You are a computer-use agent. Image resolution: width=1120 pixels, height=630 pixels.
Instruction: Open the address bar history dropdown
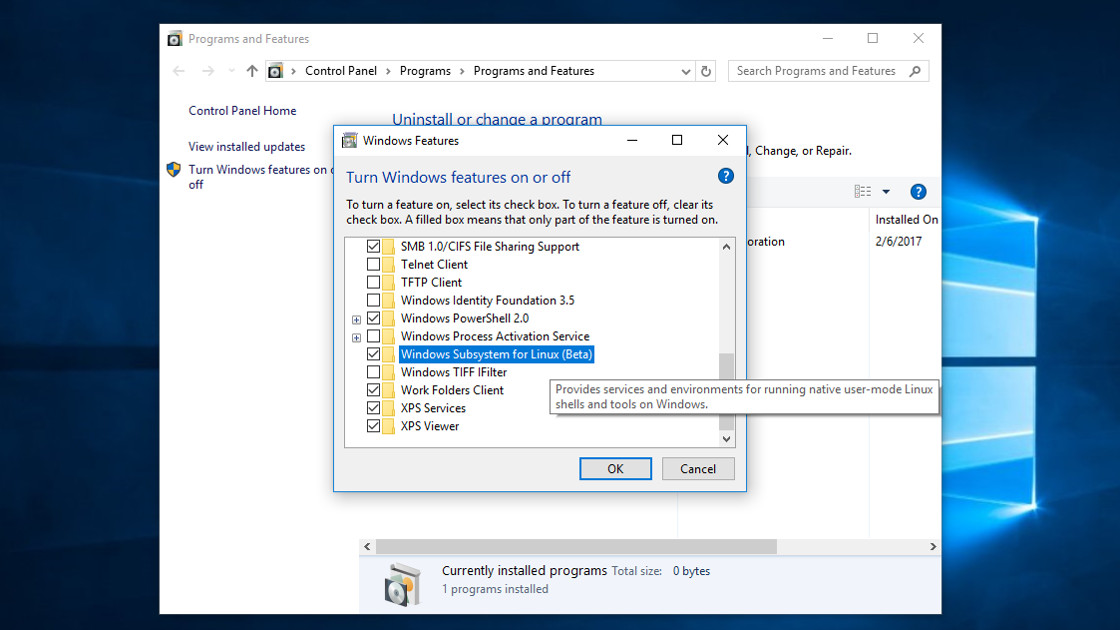point(686,71)
